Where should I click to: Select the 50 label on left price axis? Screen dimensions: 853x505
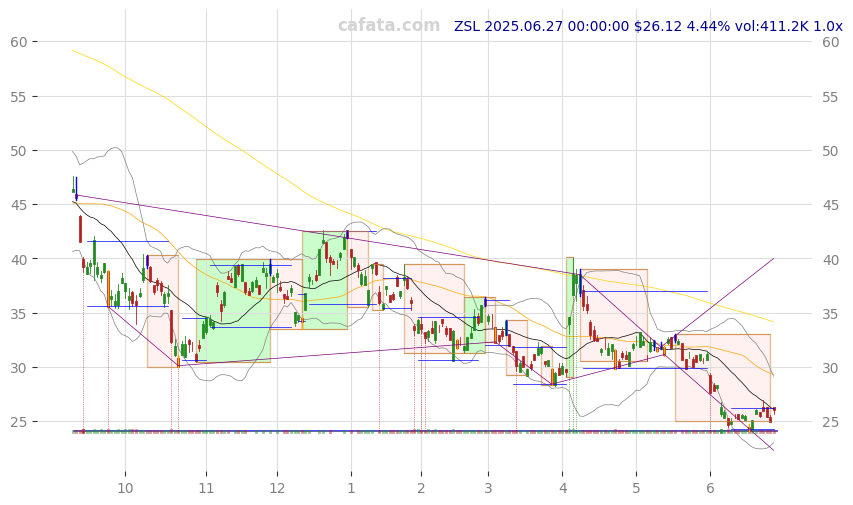(x=18, y=151)
